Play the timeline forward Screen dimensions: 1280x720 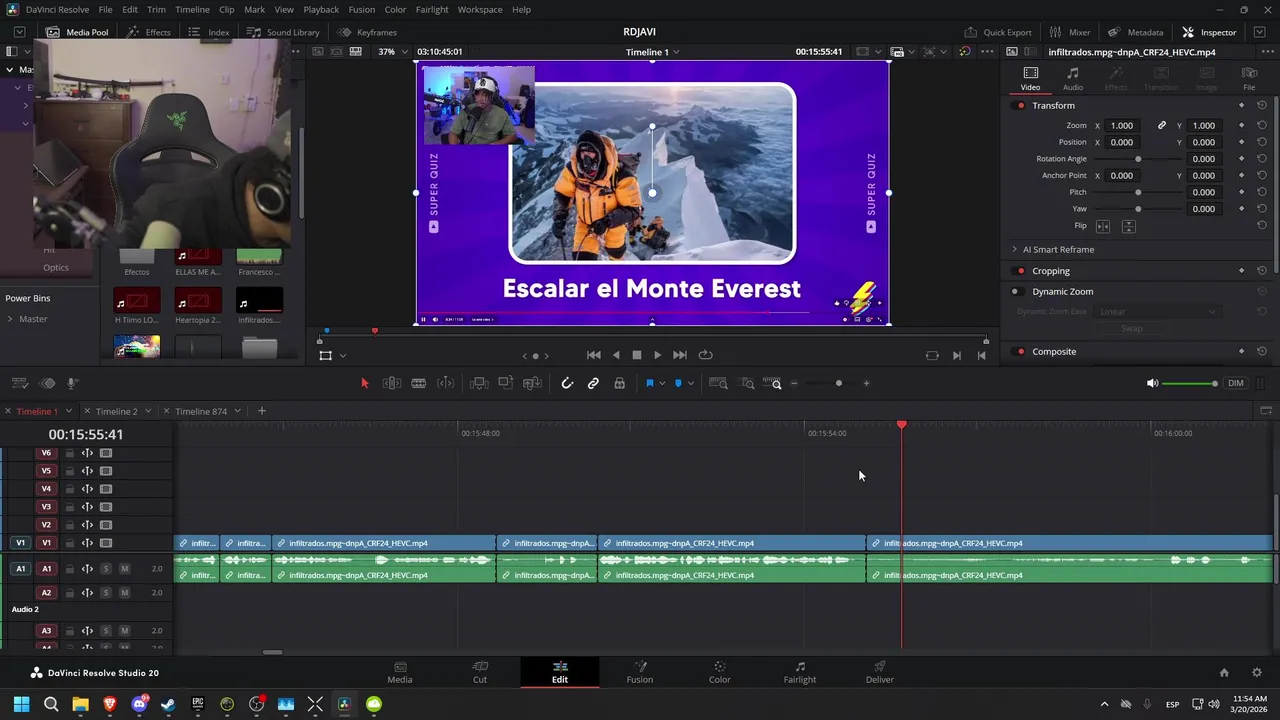click(x=657, y=355)
